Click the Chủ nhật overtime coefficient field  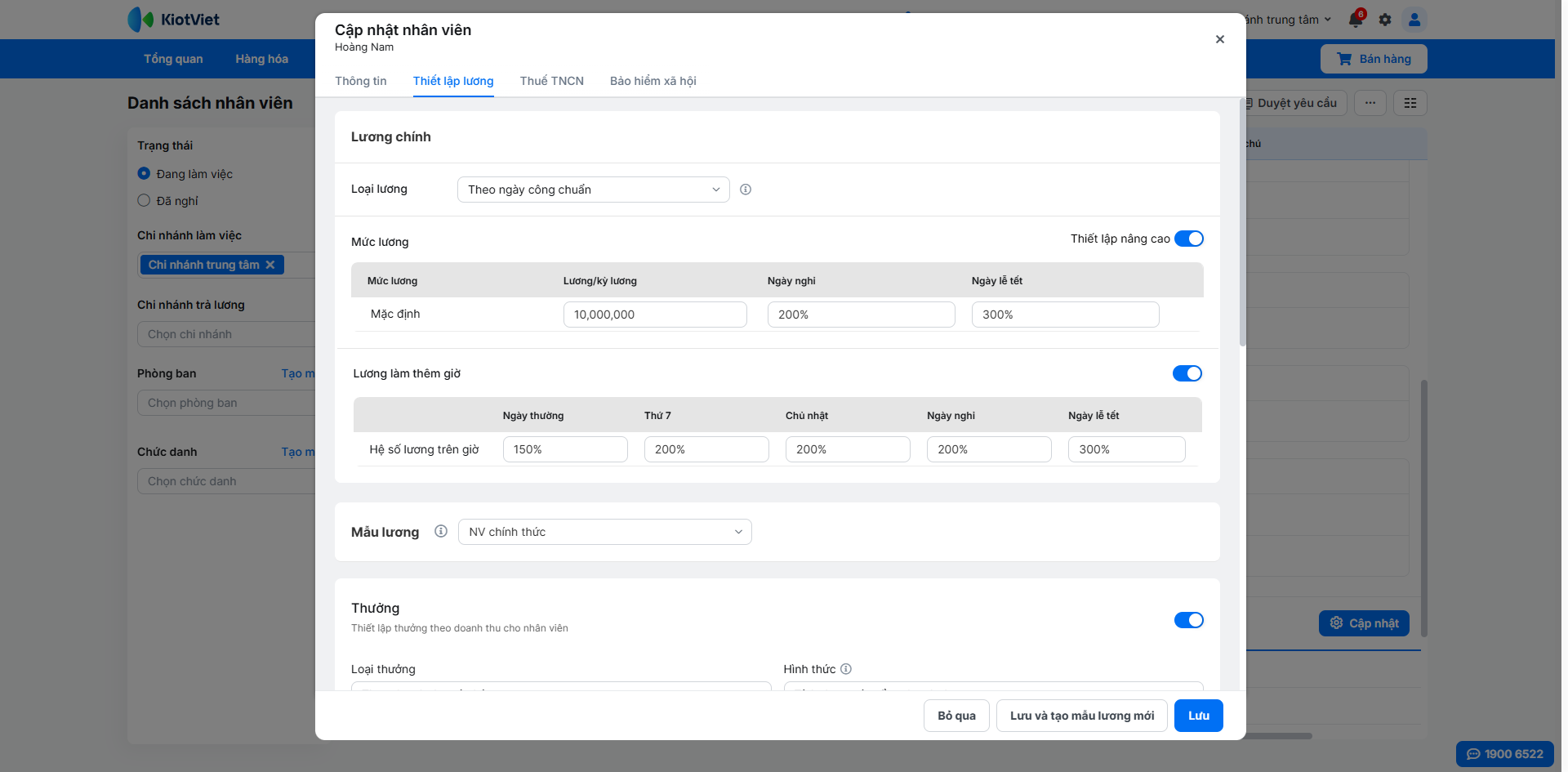tap(848, 449)
